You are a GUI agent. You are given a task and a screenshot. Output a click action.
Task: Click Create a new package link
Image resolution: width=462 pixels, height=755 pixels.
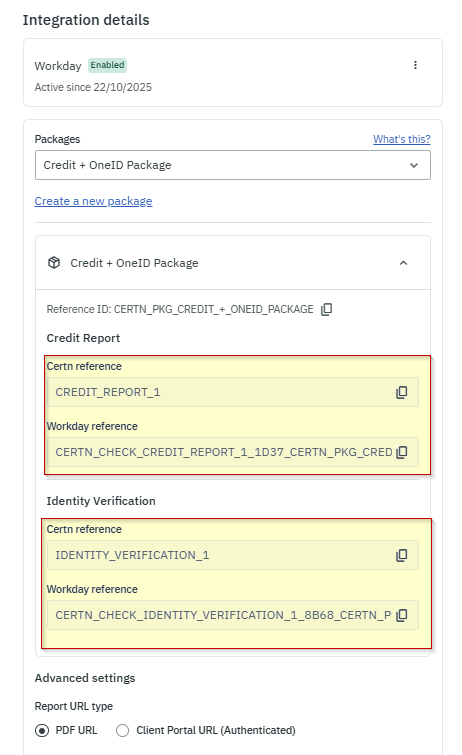pos(93,201)
